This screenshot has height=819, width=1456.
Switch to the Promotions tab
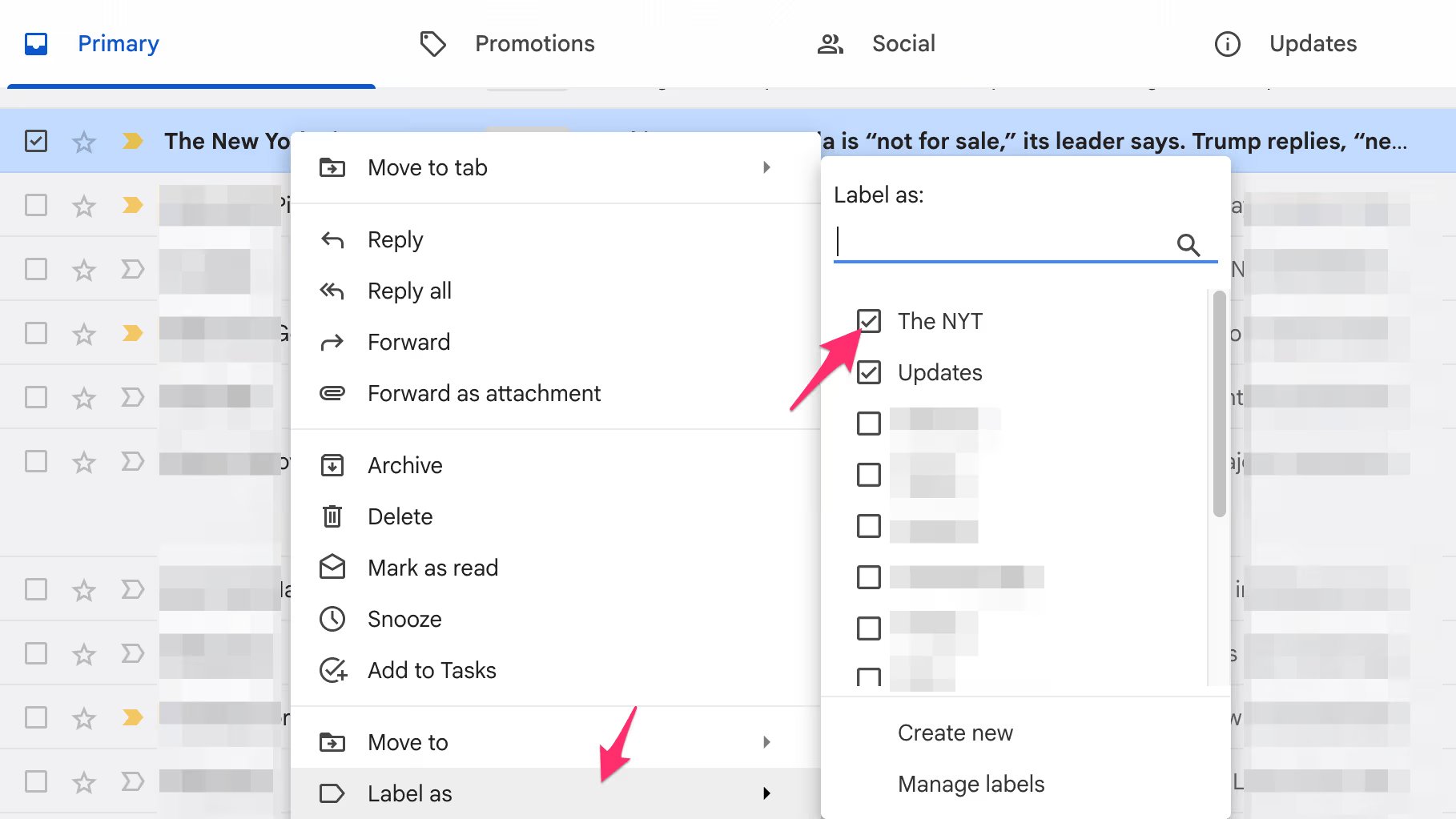(x=534, y=43)
